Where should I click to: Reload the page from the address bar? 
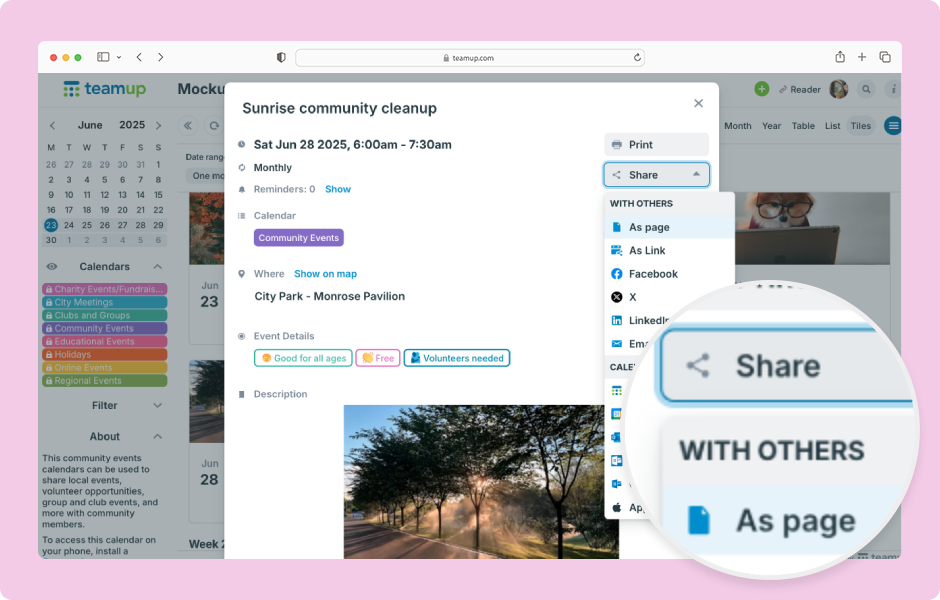point(637,58)
